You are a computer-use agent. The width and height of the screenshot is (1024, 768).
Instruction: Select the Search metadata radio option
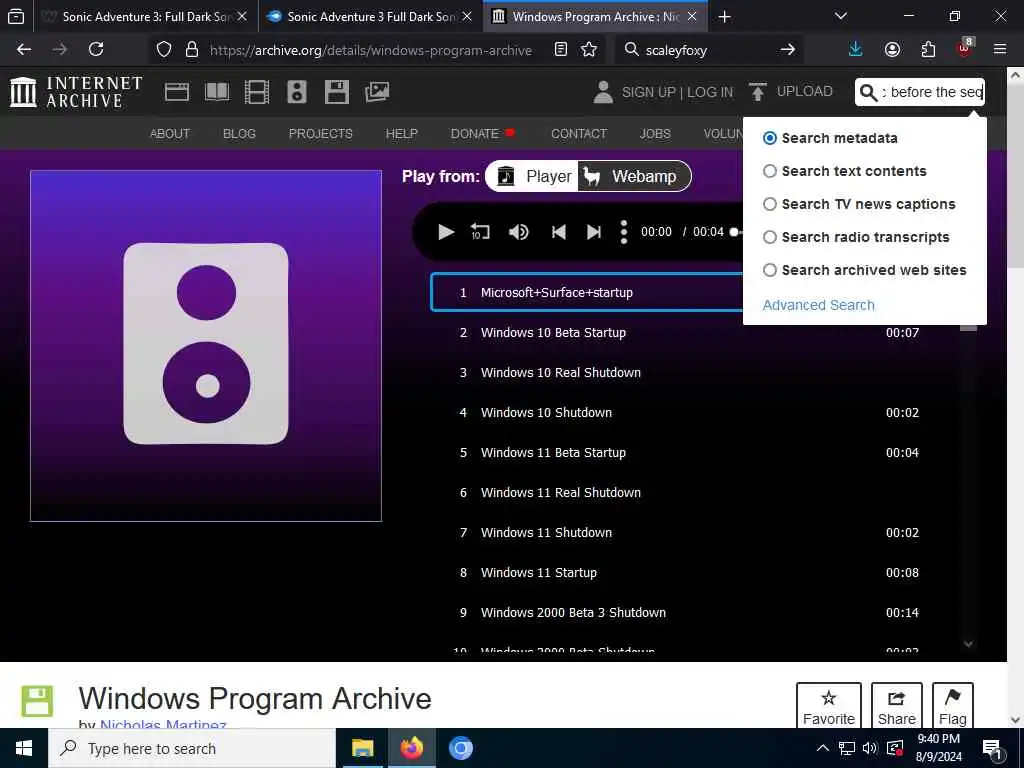point(770,138)
